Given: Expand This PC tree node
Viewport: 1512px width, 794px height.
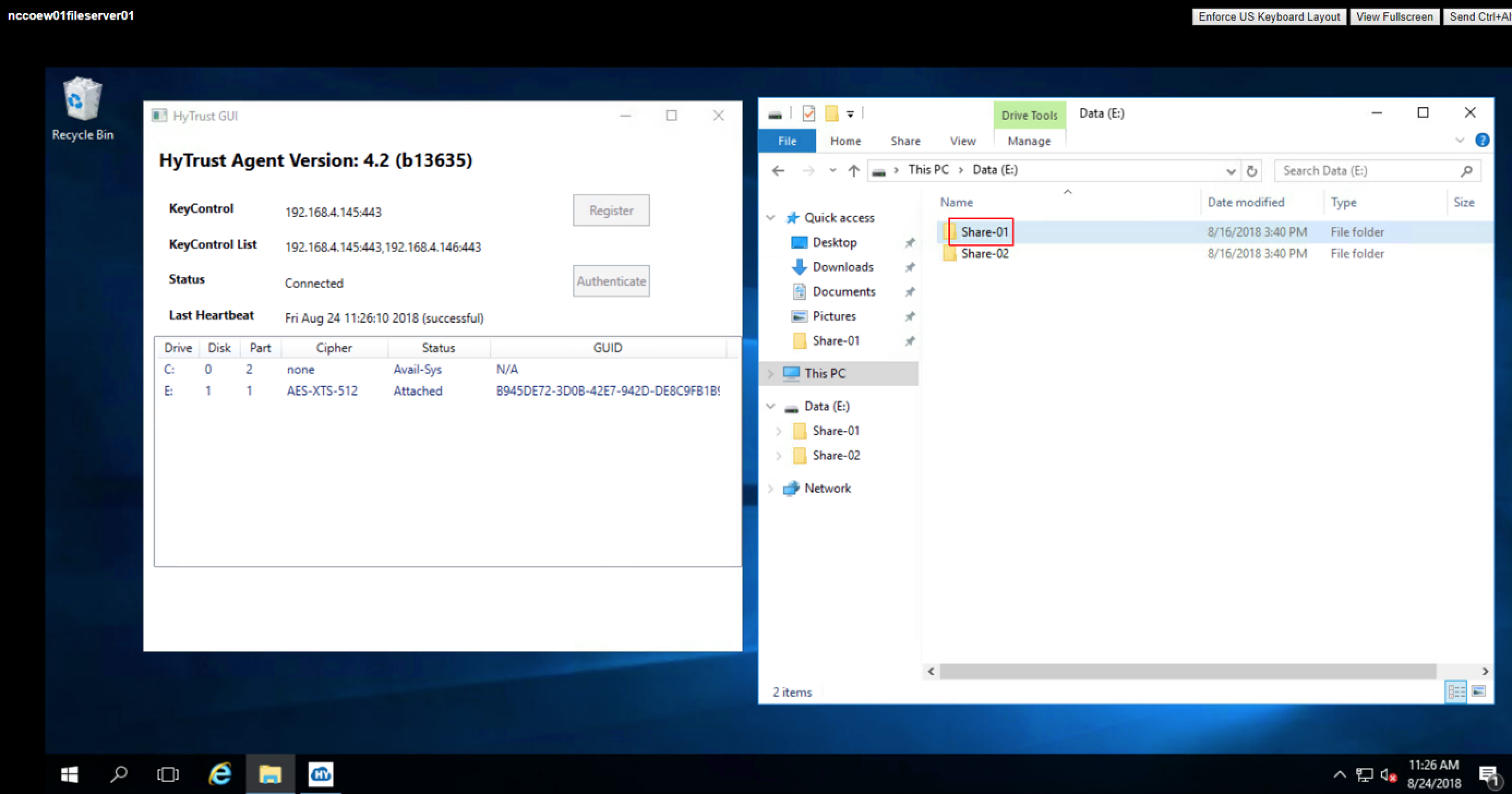Looking at the screenshot, I should (x=771, y=373).
